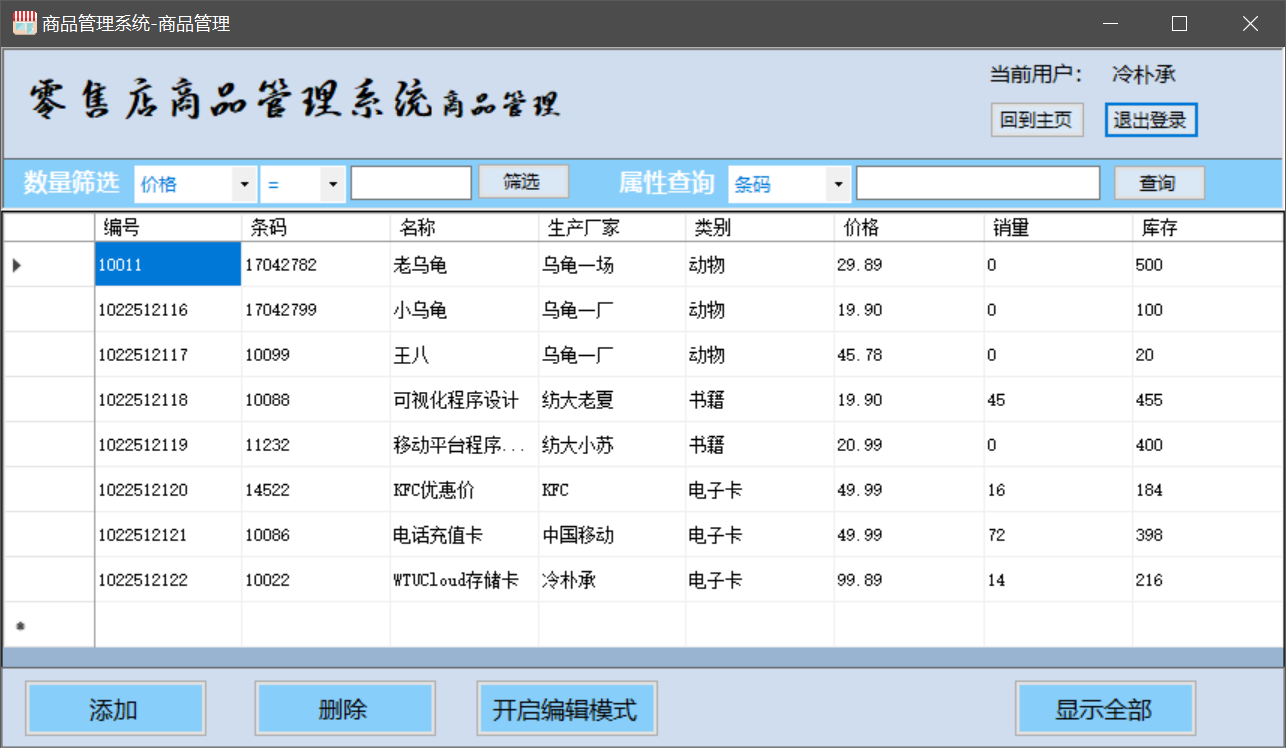Image resolution: width=1286 pixels, height=748 pixels.
Task: Select barcode cell 10088
Action: (x=316, y=400)
